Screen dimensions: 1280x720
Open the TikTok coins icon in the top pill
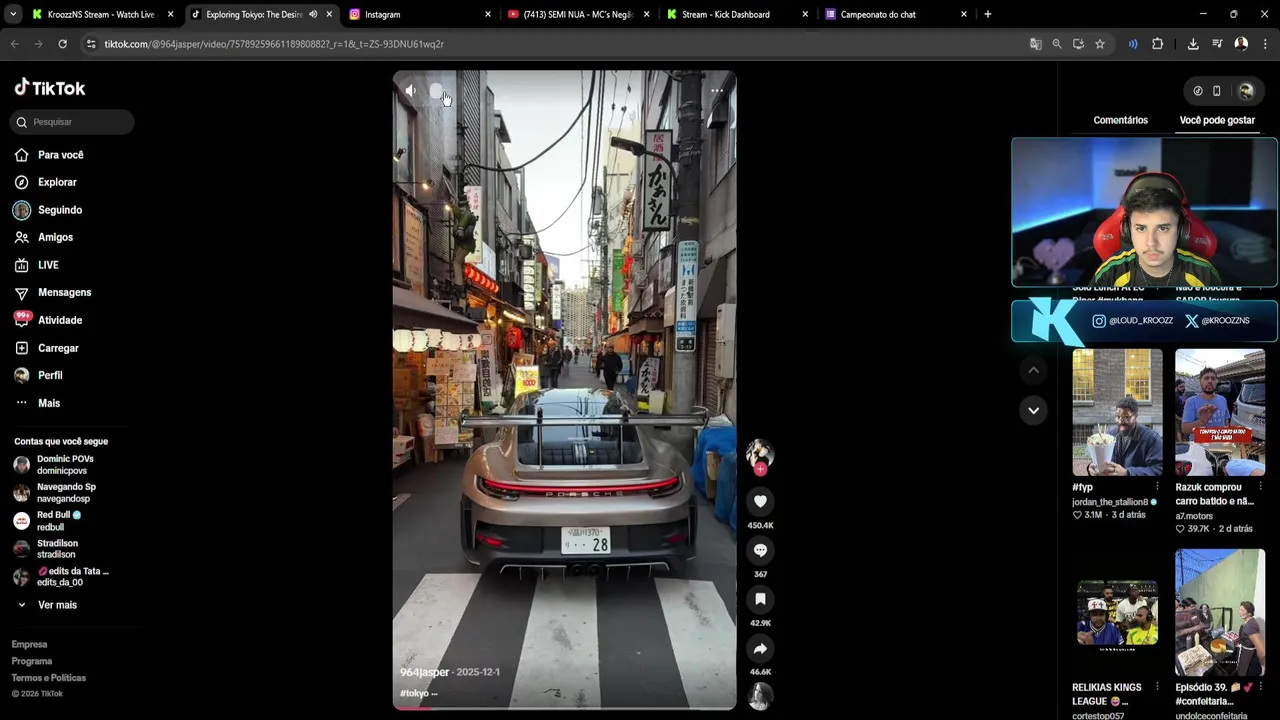tap(1198, 91)
